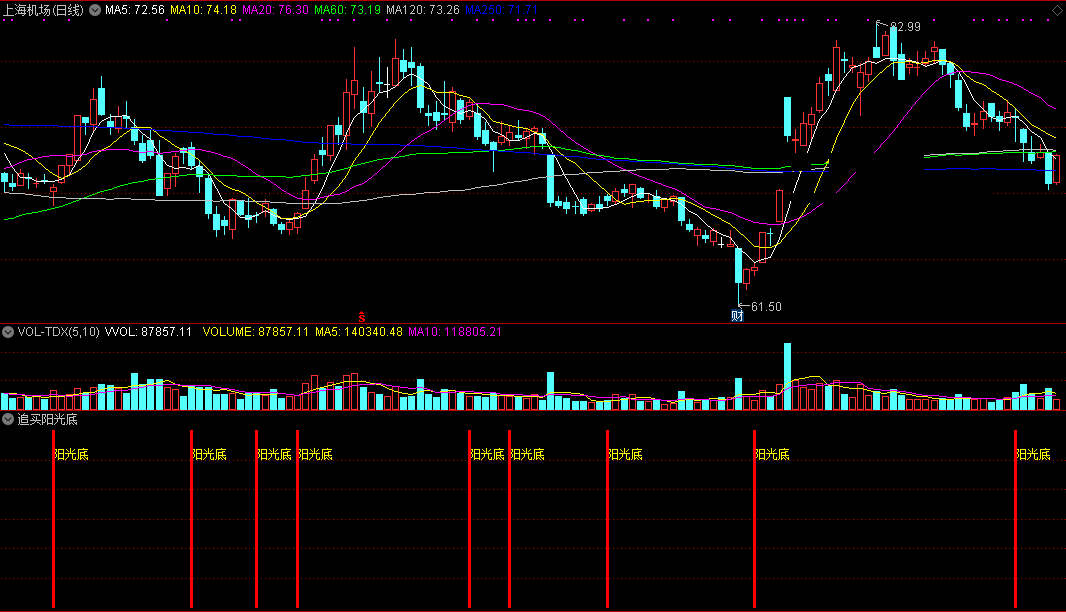Open the 追买阳光底 indicator dropdown arrow
The width and height of the screenshot is (1066, 612).
pos(8,420)
